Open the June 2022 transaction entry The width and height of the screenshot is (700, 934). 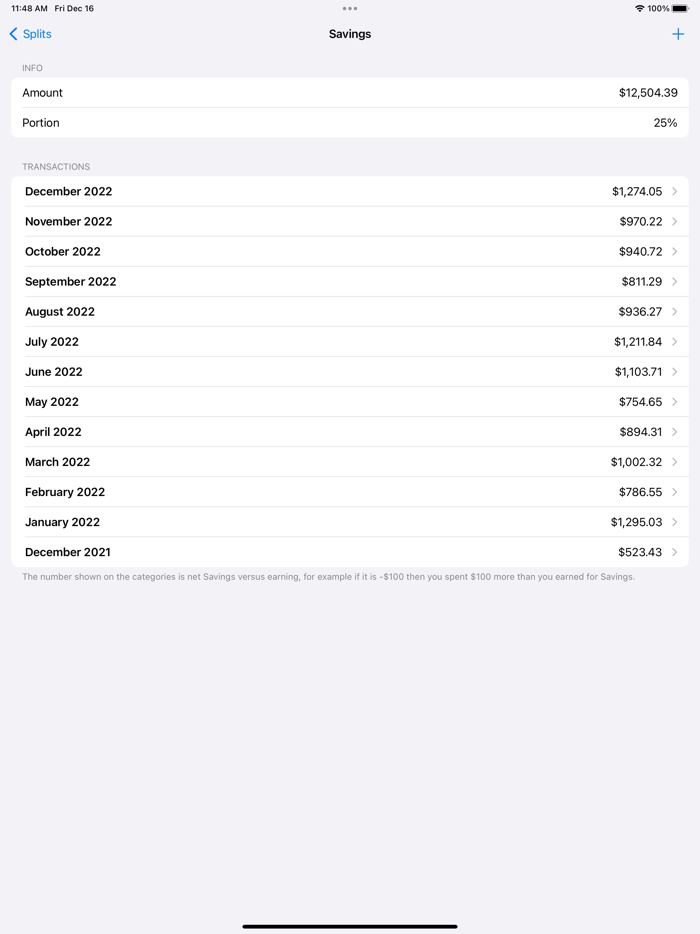[350, 371]
